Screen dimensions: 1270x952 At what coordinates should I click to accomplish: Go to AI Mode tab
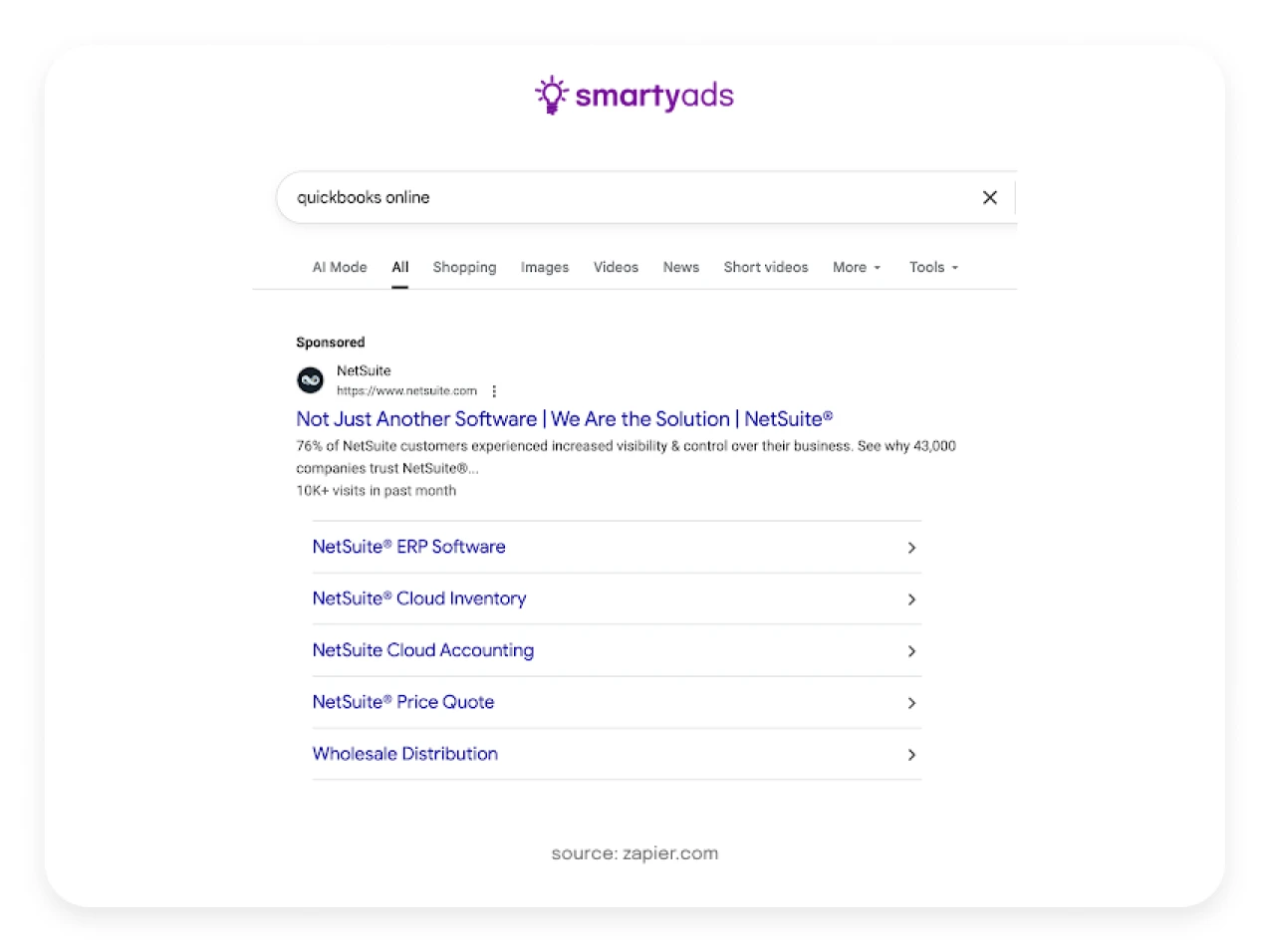pyautogui.click(x=340, y=267)
